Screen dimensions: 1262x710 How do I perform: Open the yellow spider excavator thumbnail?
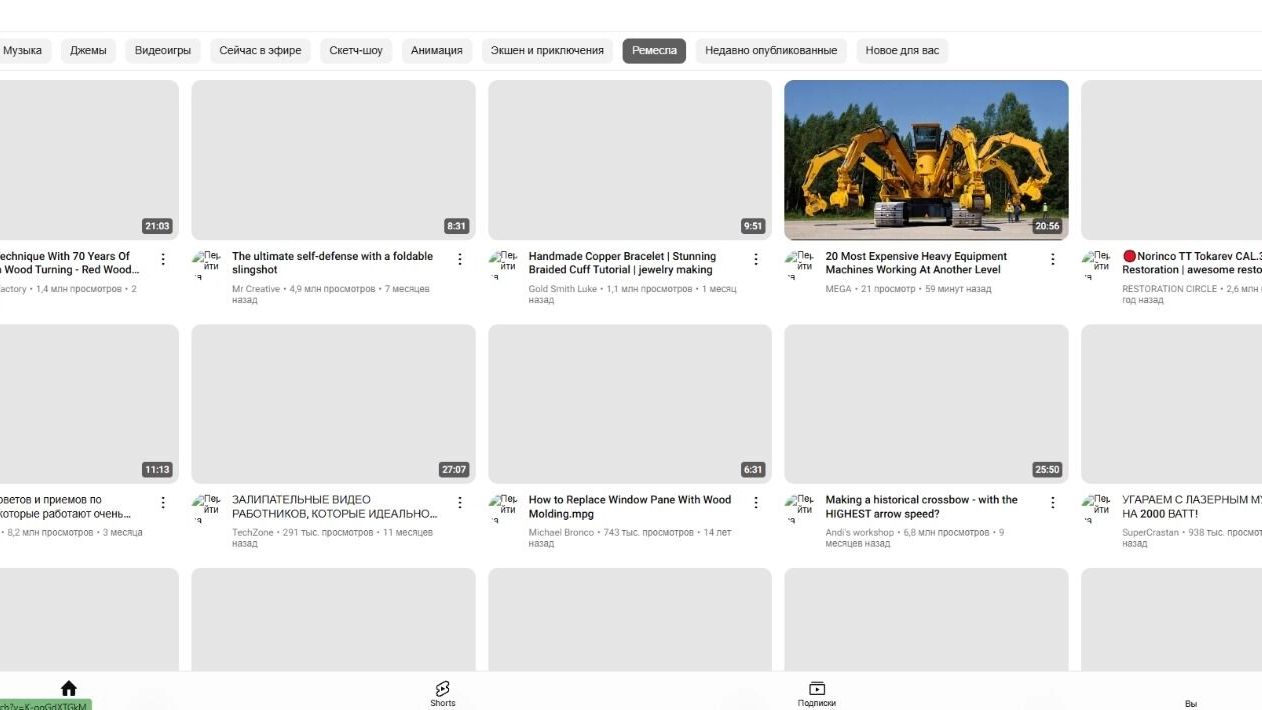coord(926,160)
